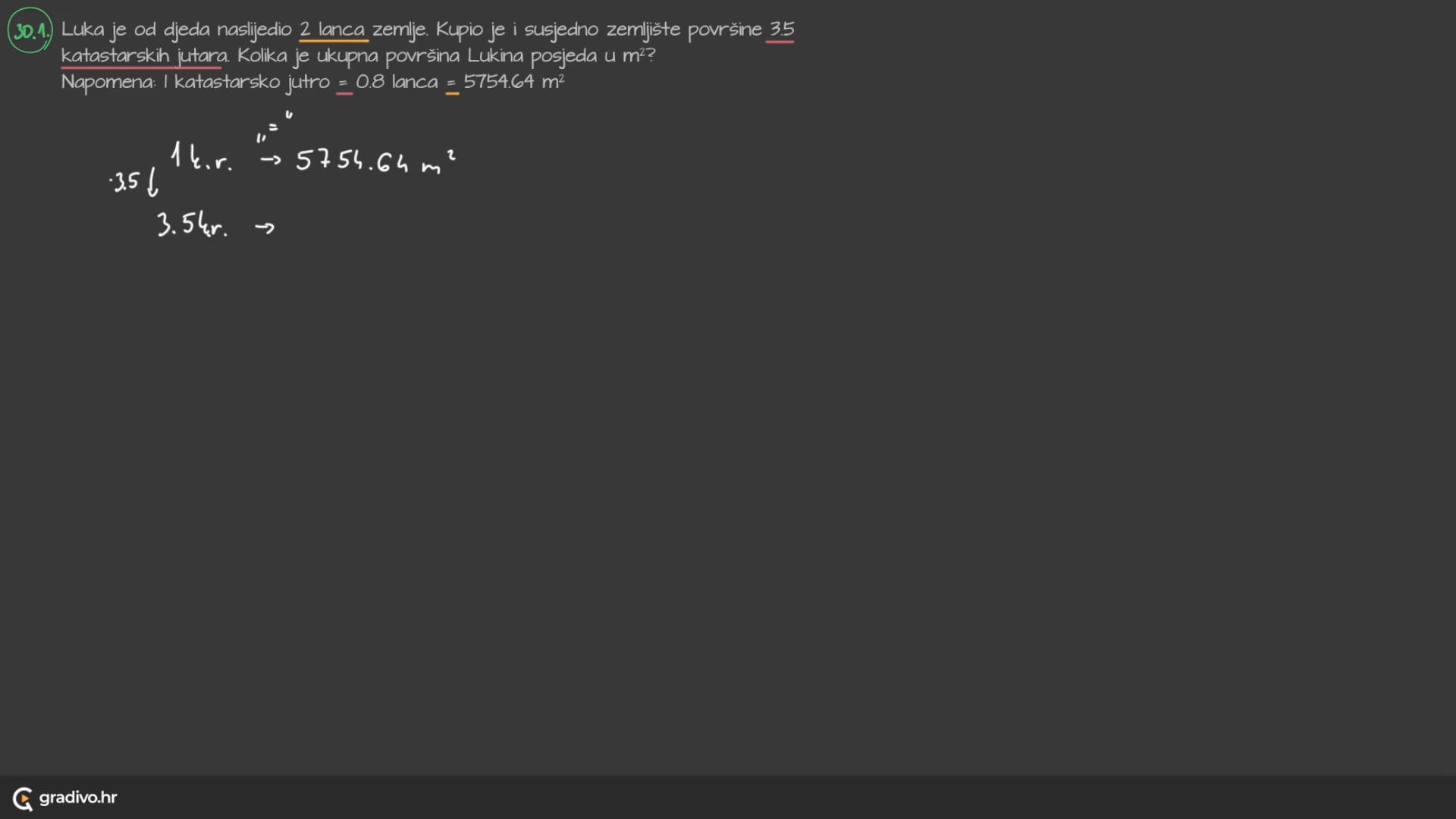Click the gradivo.hr text link

pyautogui.click(x=78, y=797)
